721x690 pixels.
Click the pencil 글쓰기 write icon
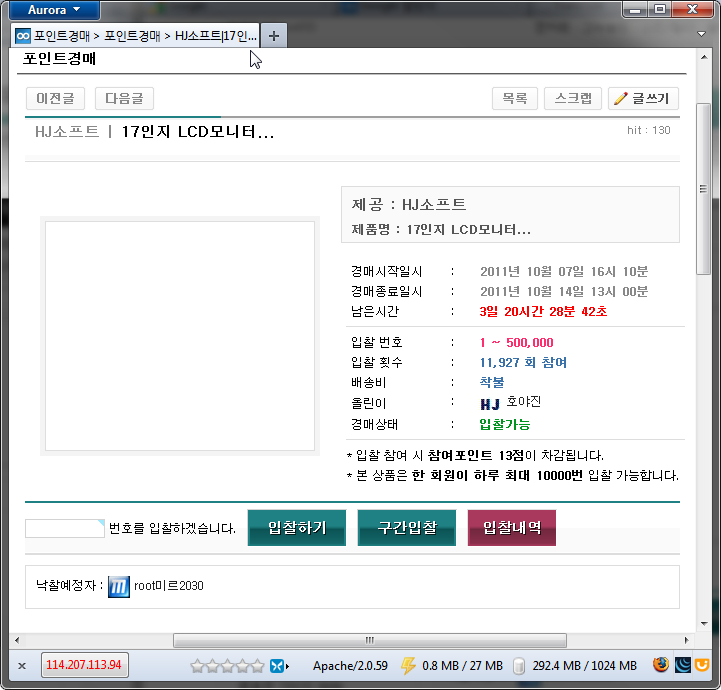(x=621, y=98)
